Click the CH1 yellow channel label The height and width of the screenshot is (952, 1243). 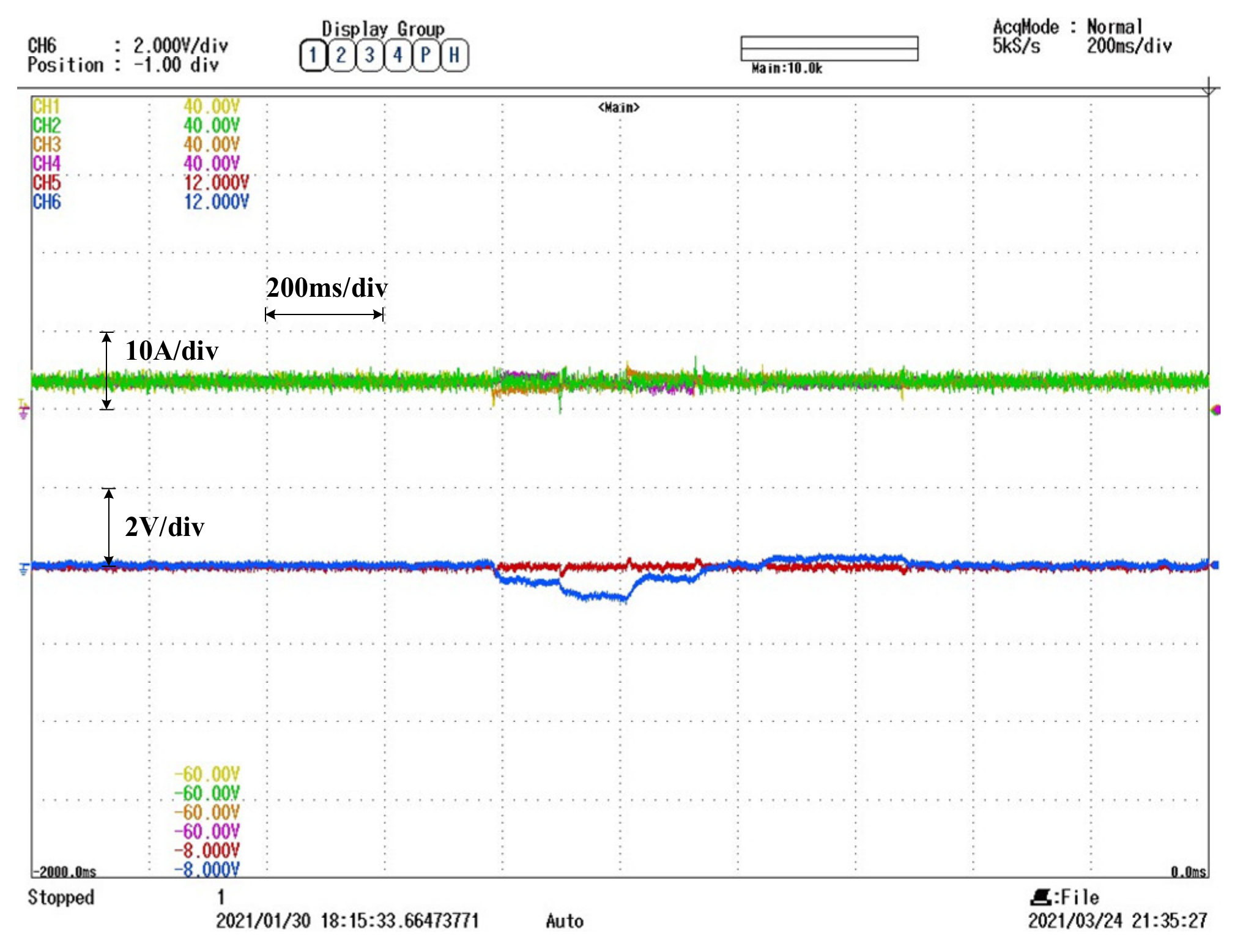(x=46, y=106)
